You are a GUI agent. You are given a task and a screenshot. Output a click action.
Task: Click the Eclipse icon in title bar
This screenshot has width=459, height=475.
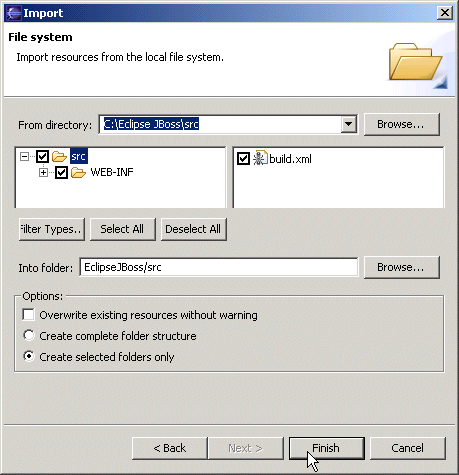pyautogui.click(x=14, y=13)
